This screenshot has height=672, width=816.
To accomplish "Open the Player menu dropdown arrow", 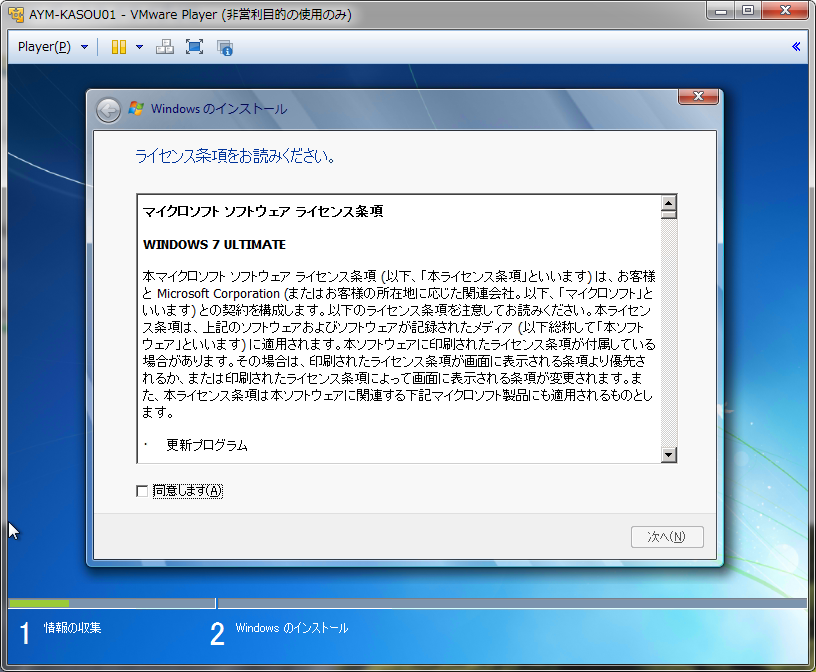I will click(x=84, y=47).
